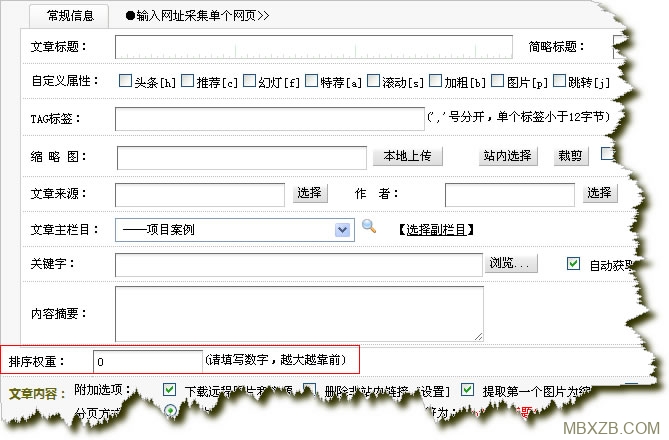Click the 内容摘要 textarea resize handle
669x440 pixels.
click(x=478, y=337)
